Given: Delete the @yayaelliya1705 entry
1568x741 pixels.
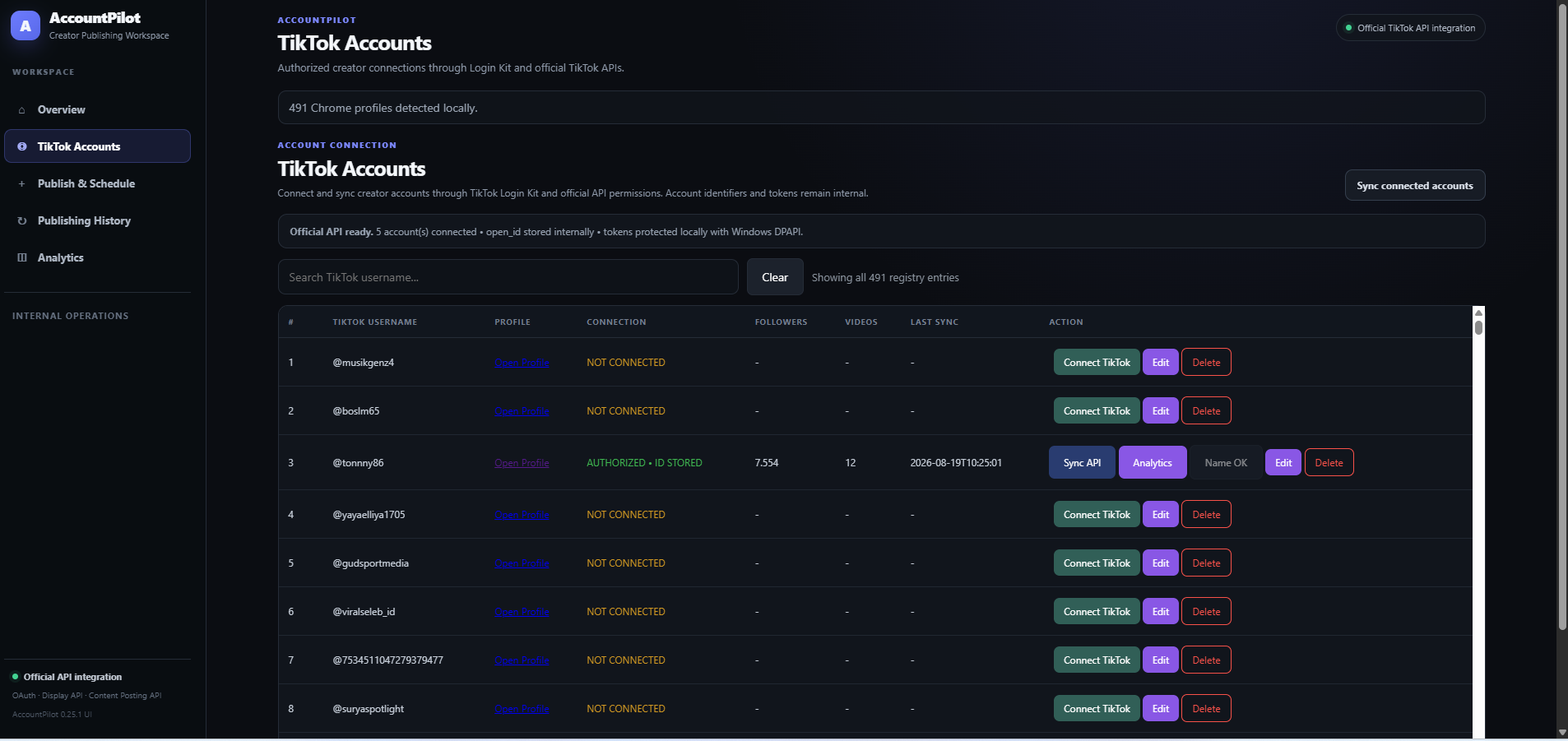Looking at the screenshot, I should (1206, 515).
